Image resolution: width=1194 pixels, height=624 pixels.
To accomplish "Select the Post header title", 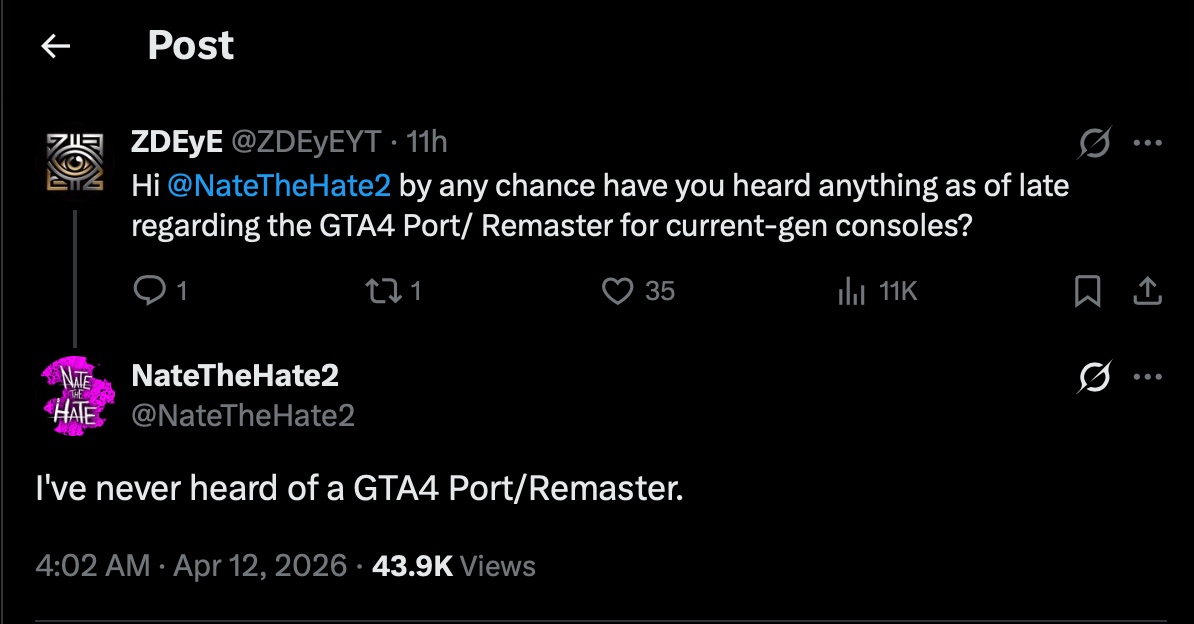I will click(190, 44).
